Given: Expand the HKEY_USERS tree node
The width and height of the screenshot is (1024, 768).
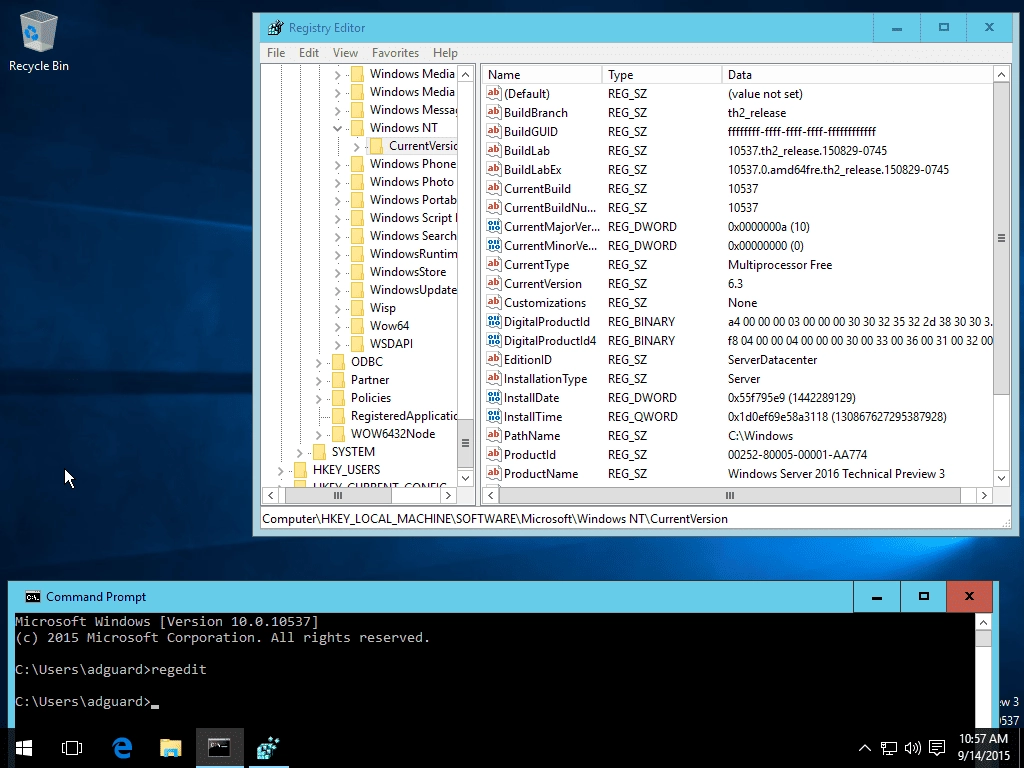Looking at the screenshot, I should click(x=281, y=470).
